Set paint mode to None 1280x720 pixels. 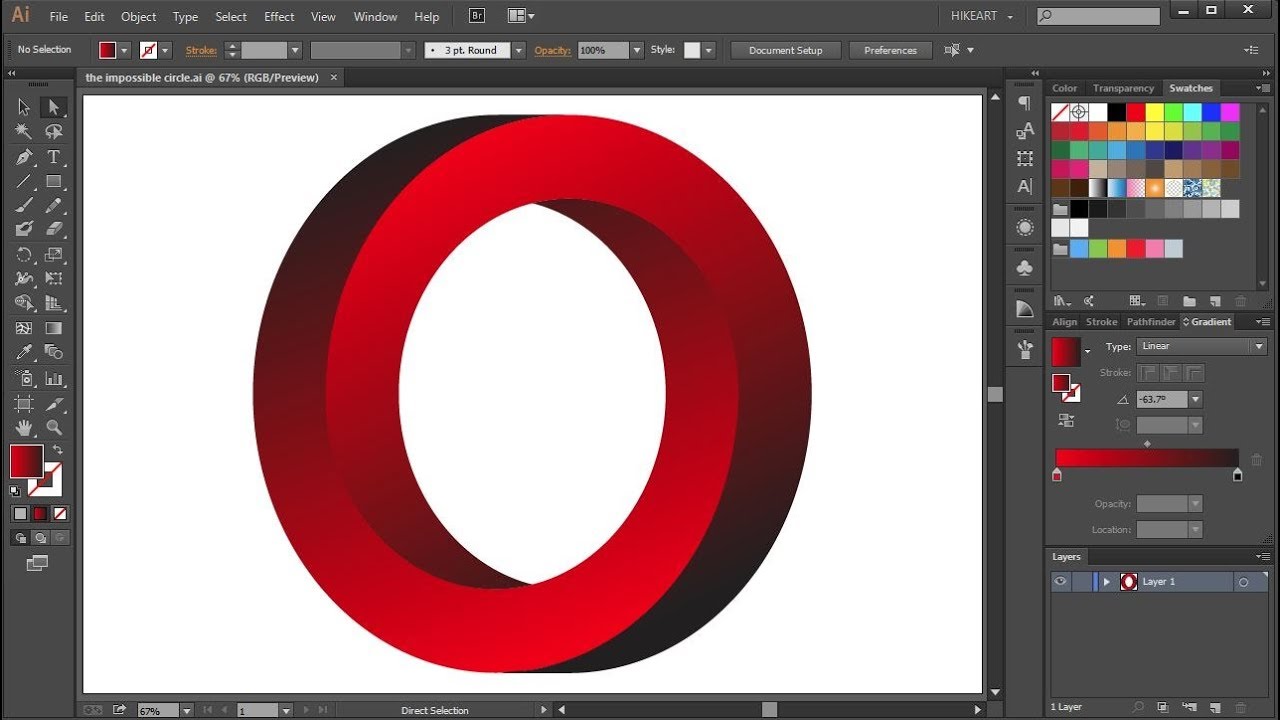click(x=60, y=513)
